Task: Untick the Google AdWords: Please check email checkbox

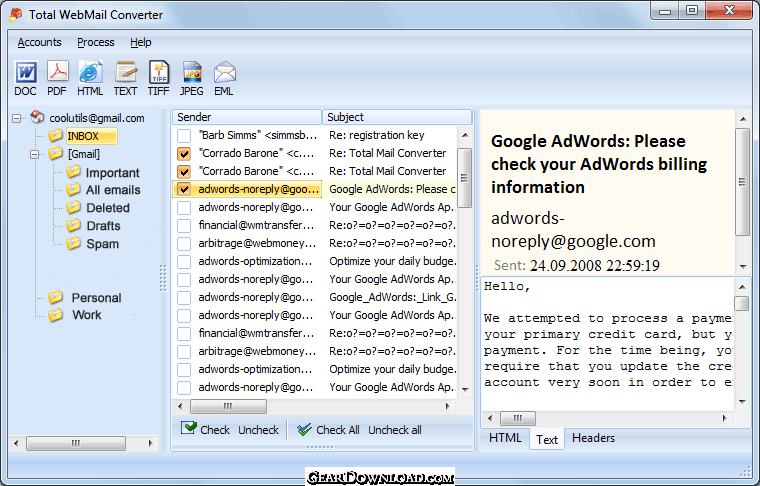Action: click(184, 189)
